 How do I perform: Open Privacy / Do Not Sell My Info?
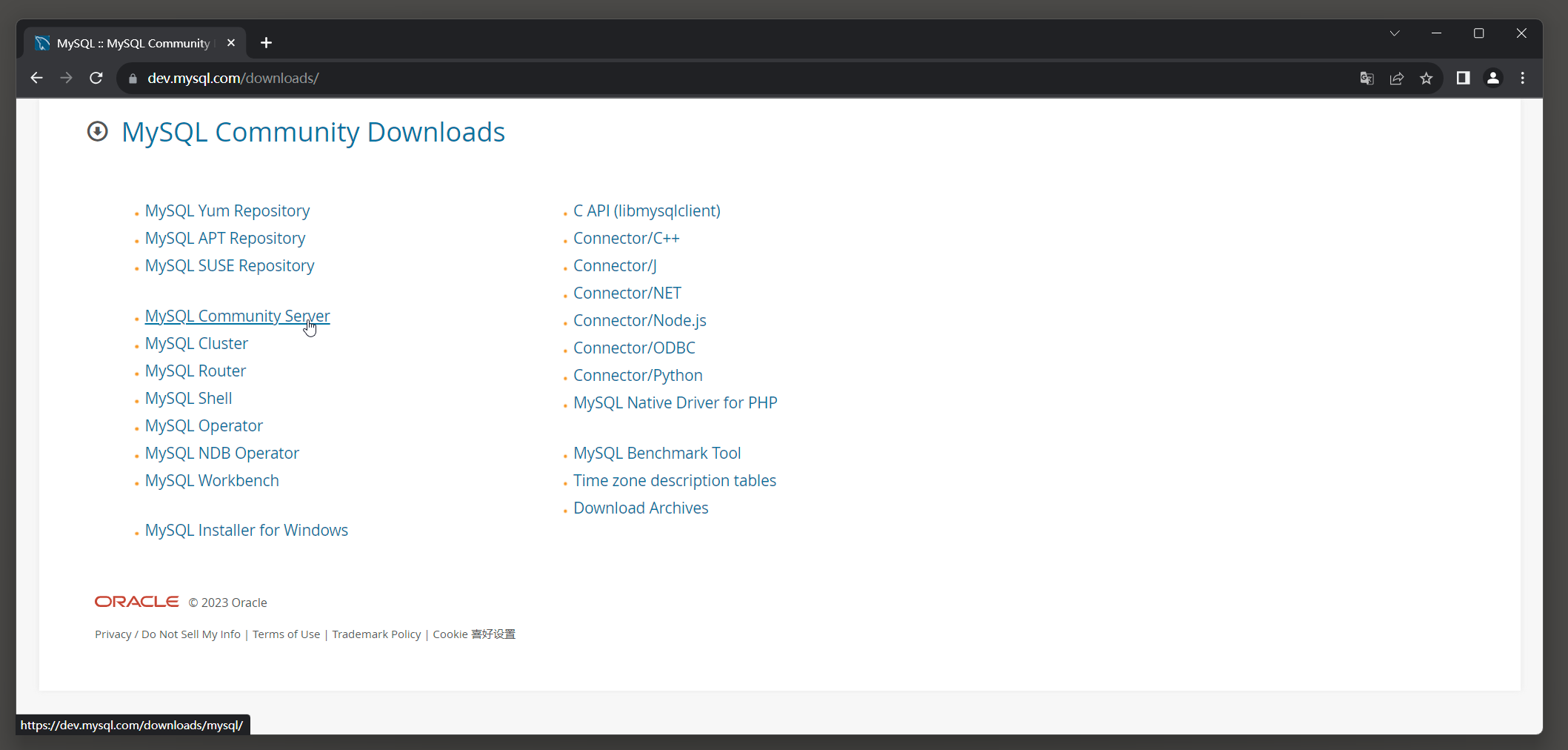click(167, 634)
